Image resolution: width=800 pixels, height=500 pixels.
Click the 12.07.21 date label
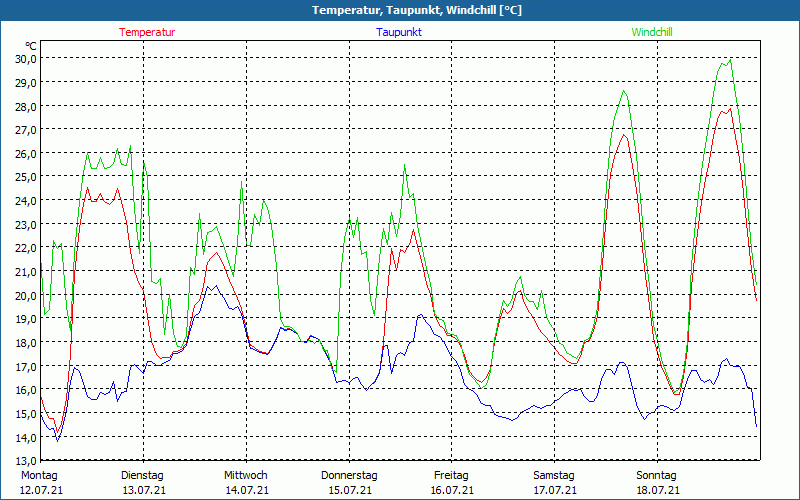coord(41,490)
